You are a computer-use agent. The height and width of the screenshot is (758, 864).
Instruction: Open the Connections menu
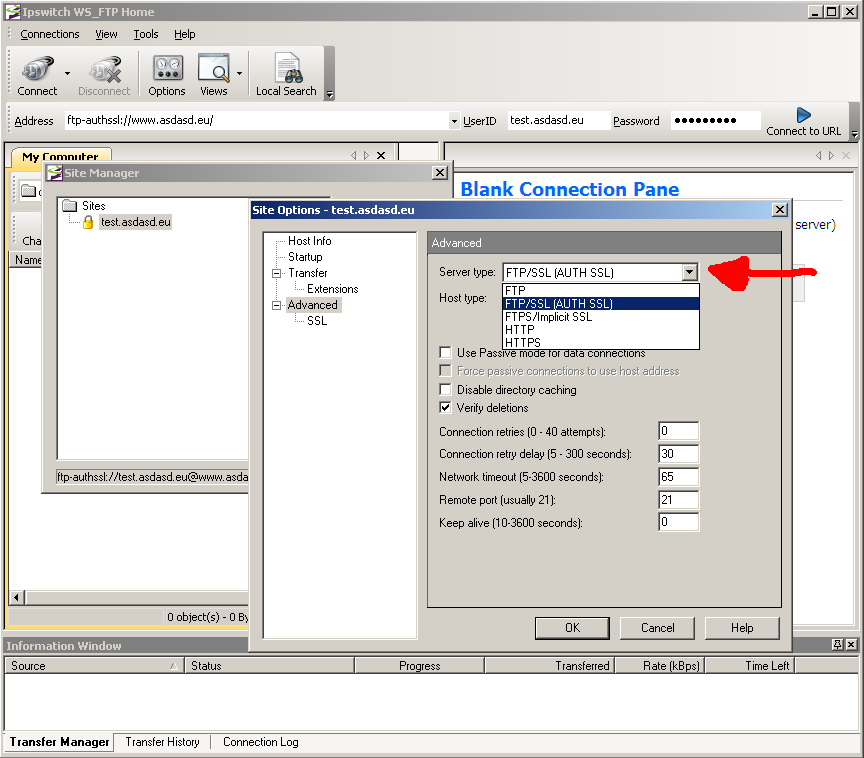pos(50,34)
